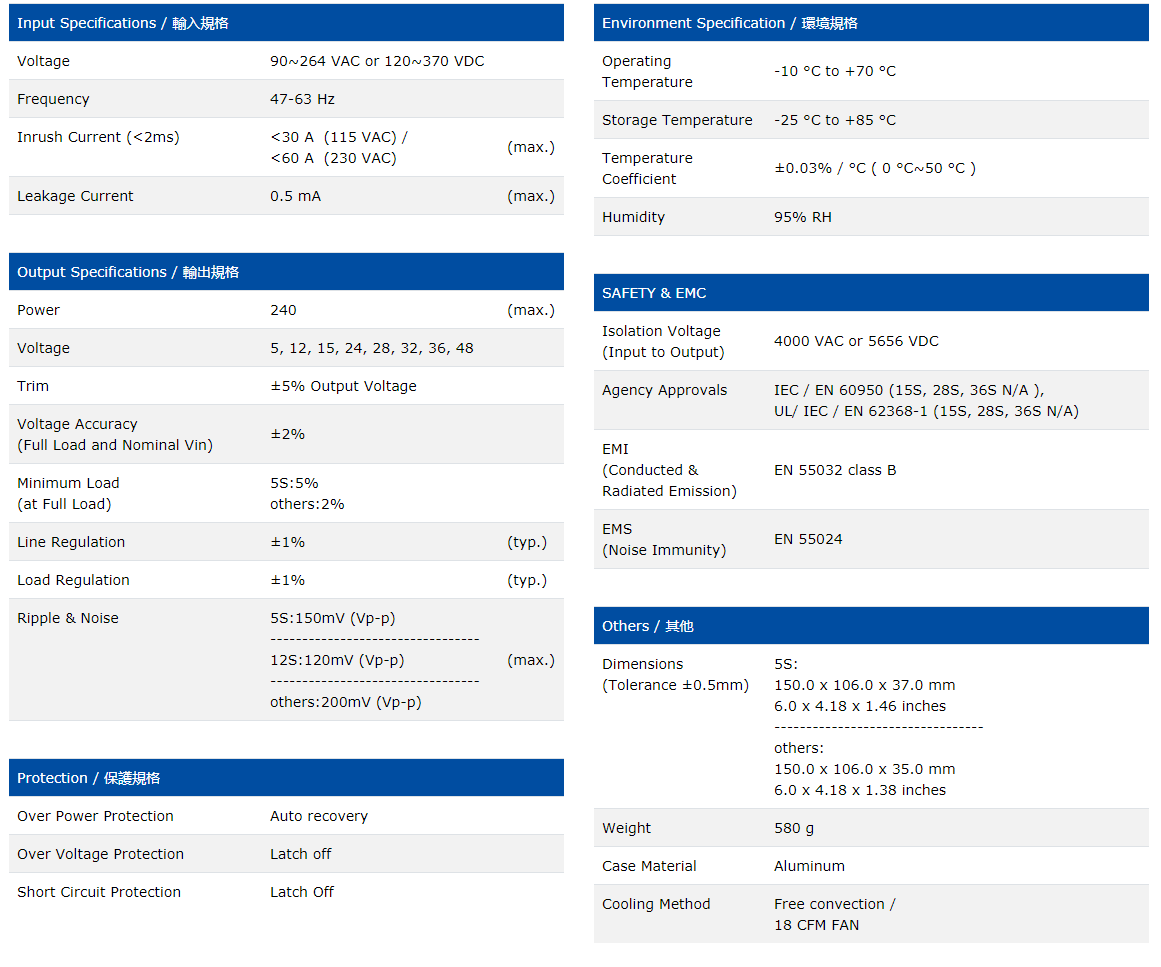Click the output voltage list 5, 12, 15...
This screenshot has height=967, width=1161.
[x=371, y=348]
